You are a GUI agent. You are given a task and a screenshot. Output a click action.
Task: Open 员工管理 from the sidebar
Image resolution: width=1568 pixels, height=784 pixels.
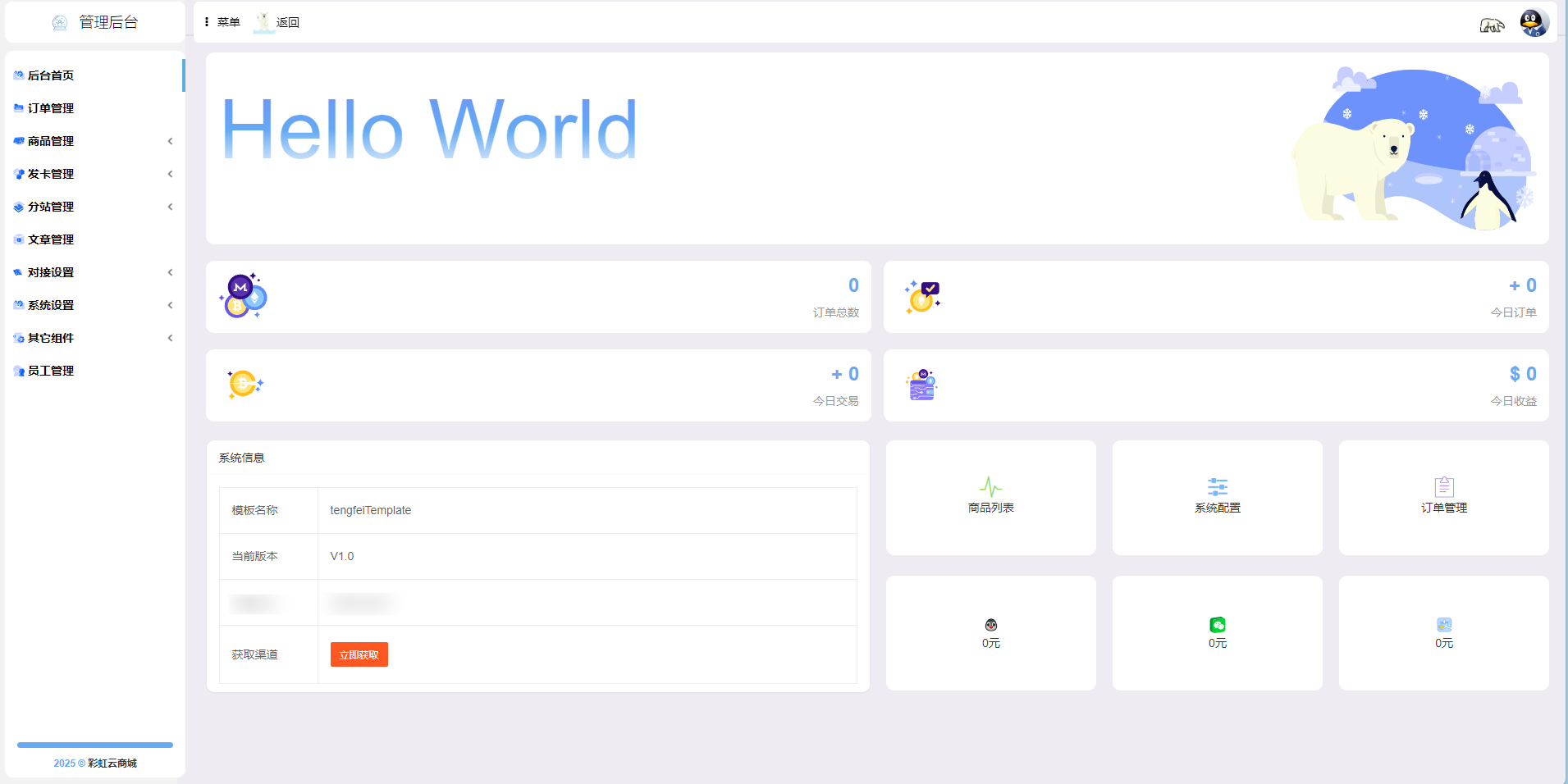click(x=51, y=371)
